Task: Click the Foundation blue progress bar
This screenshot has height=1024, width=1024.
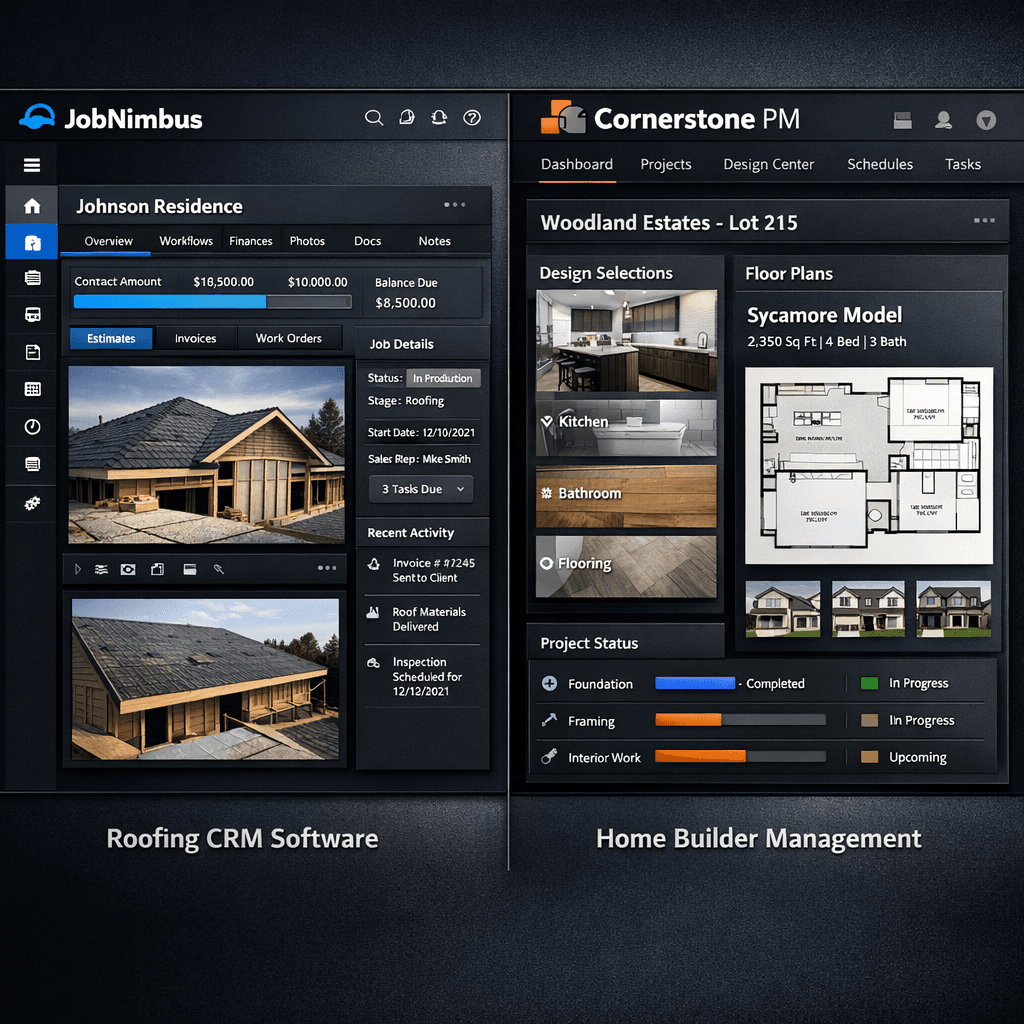Action: 695,683
